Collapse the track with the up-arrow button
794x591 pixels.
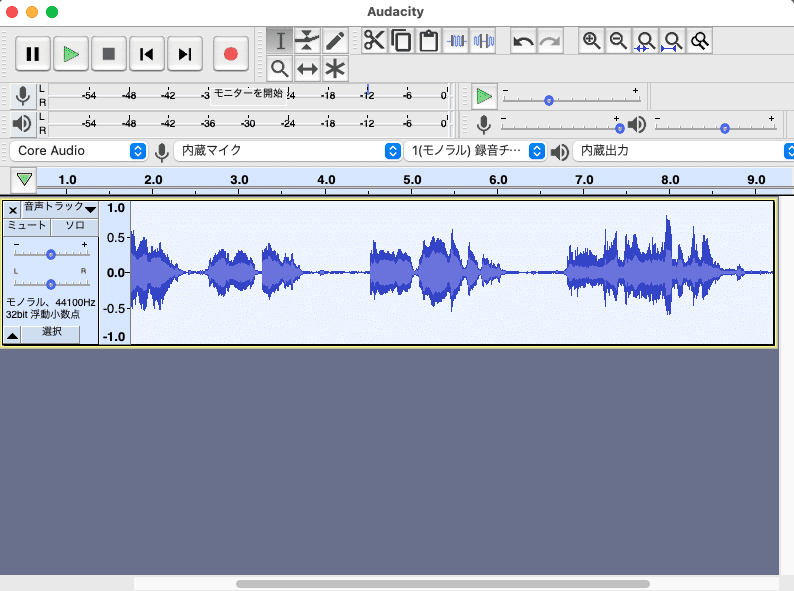13,335
